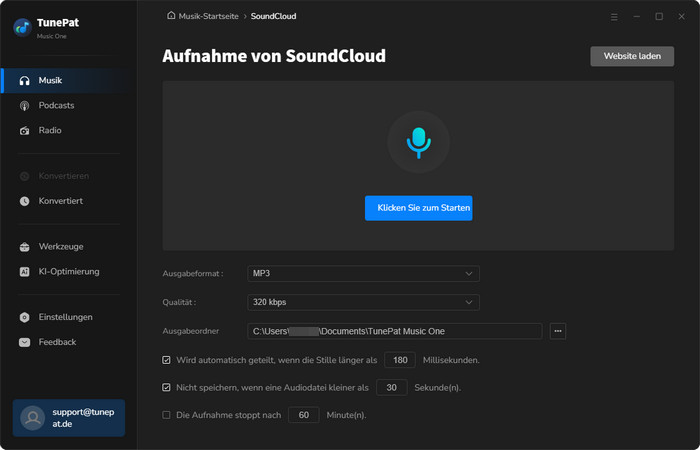Click the Ausgabeordner path field

tap(395, 331)
